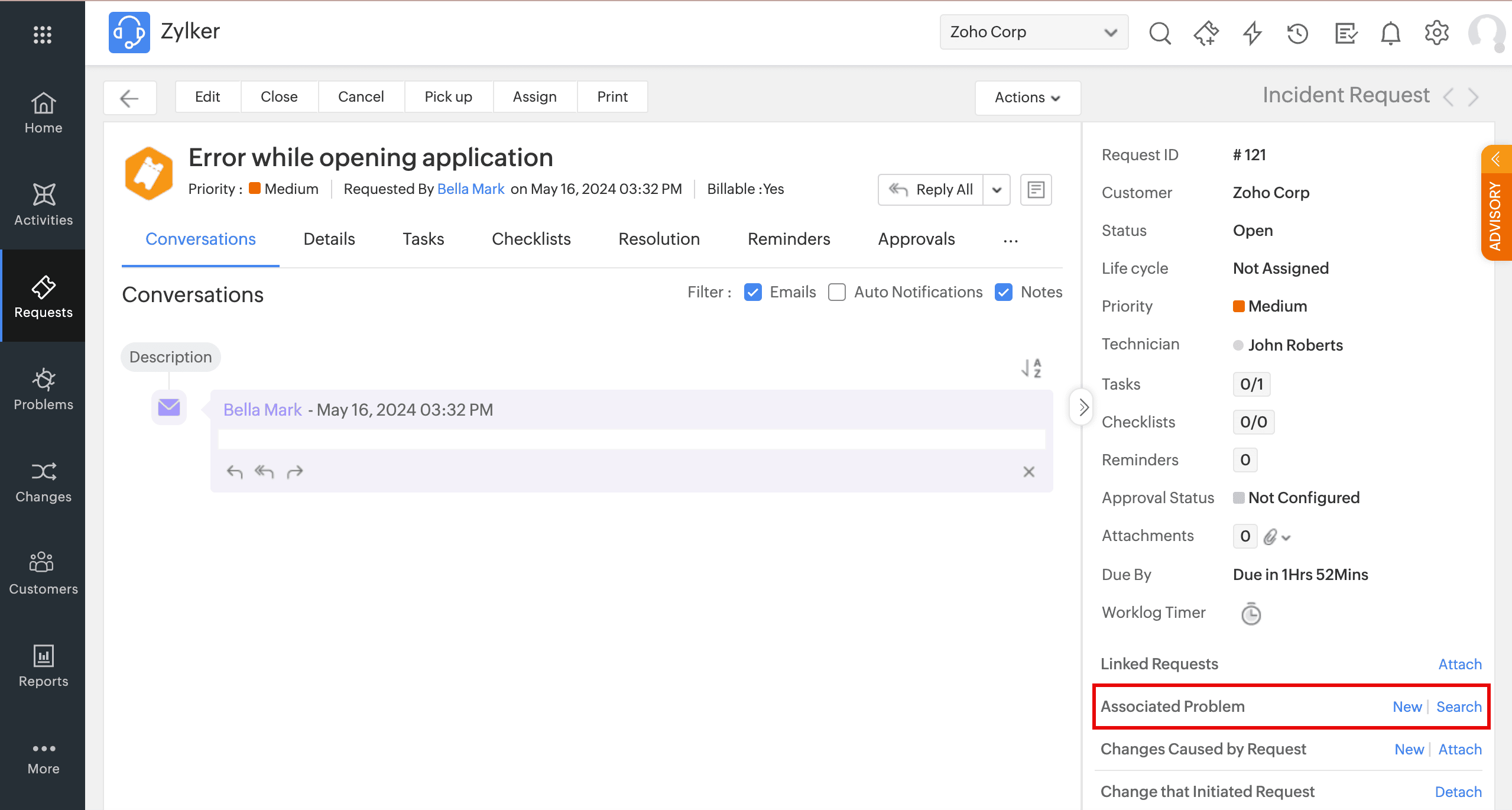Open the app launcher grid icon
This screenshot has height=810, width=1512.
(x=43, y=34)
